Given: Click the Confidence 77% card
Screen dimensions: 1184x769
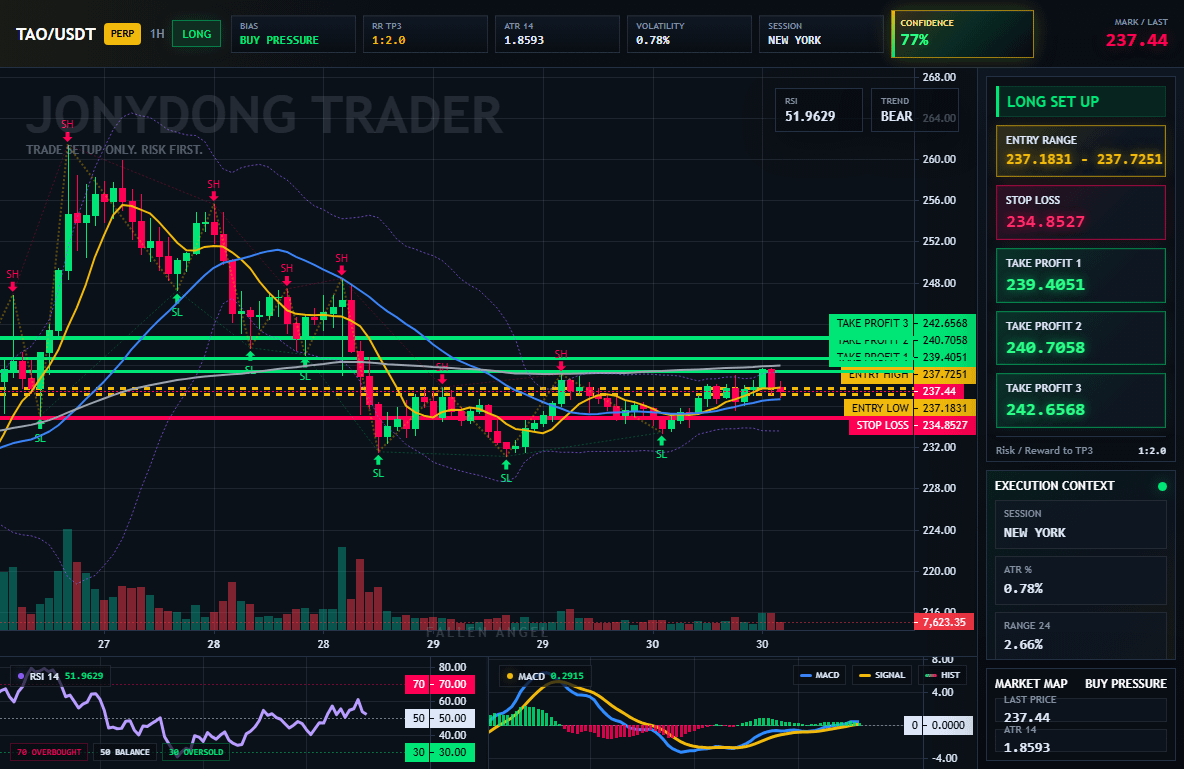Looking at the screenshot, I should pyautogui.click(x=962, y=34).
